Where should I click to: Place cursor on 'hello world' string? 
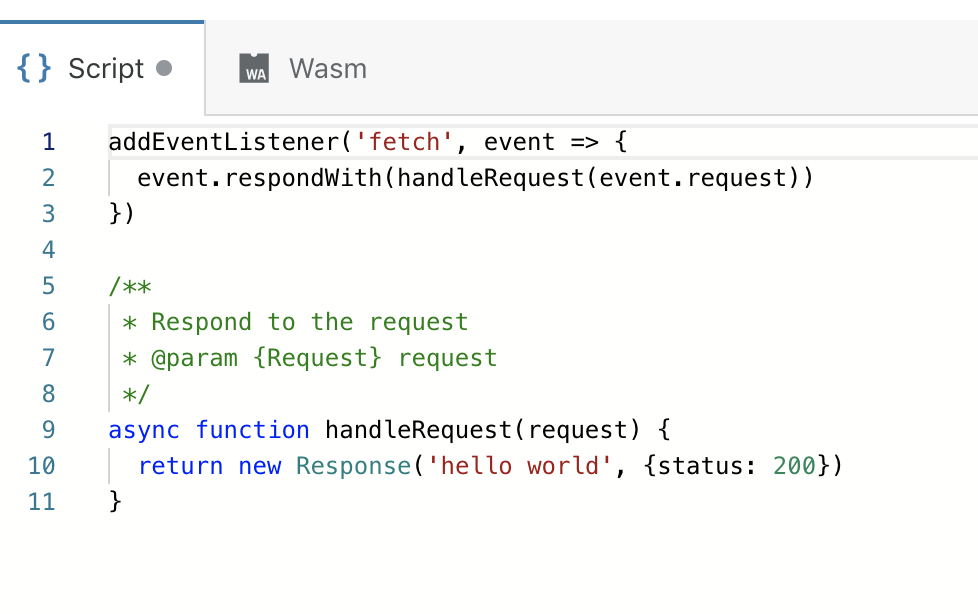(x=520, y=467)
